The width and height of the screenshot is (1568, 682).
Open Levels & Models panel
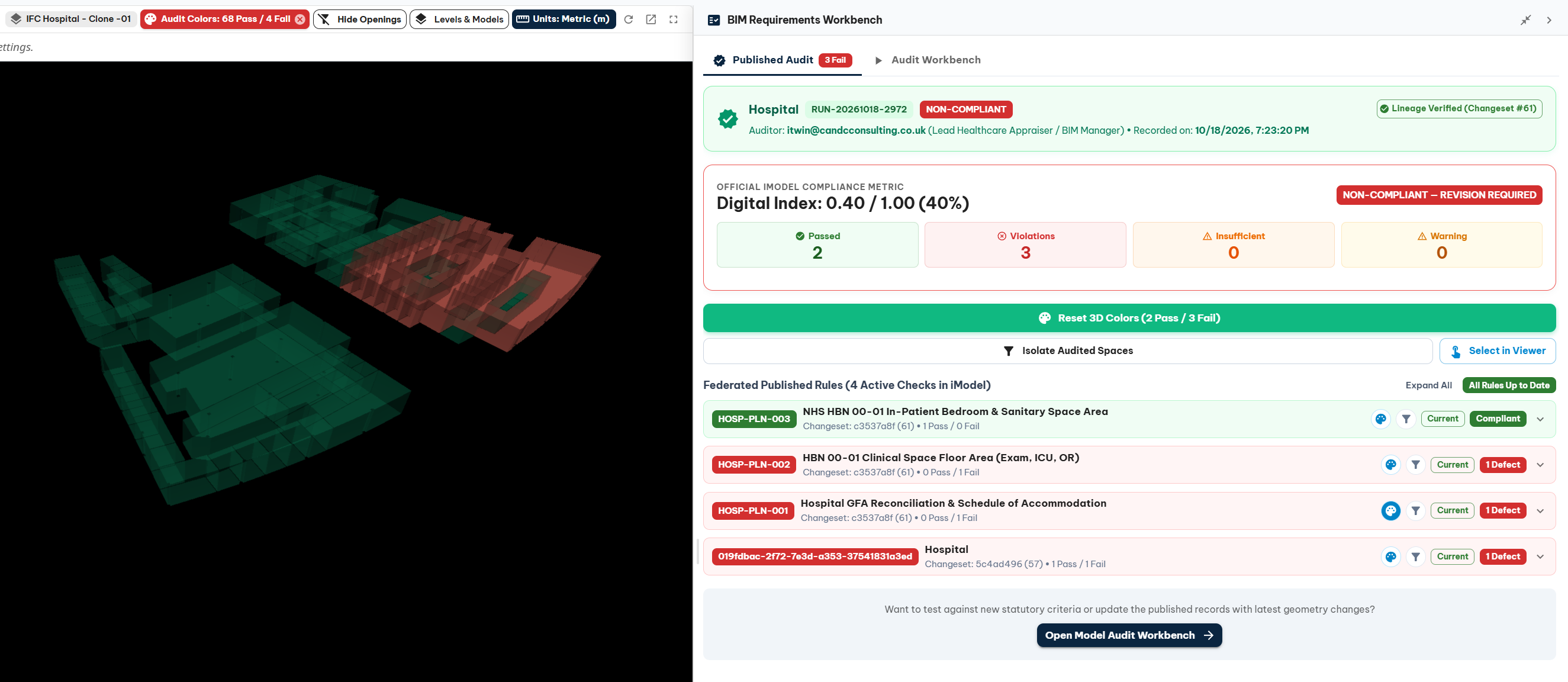click(x=459, y=20)
